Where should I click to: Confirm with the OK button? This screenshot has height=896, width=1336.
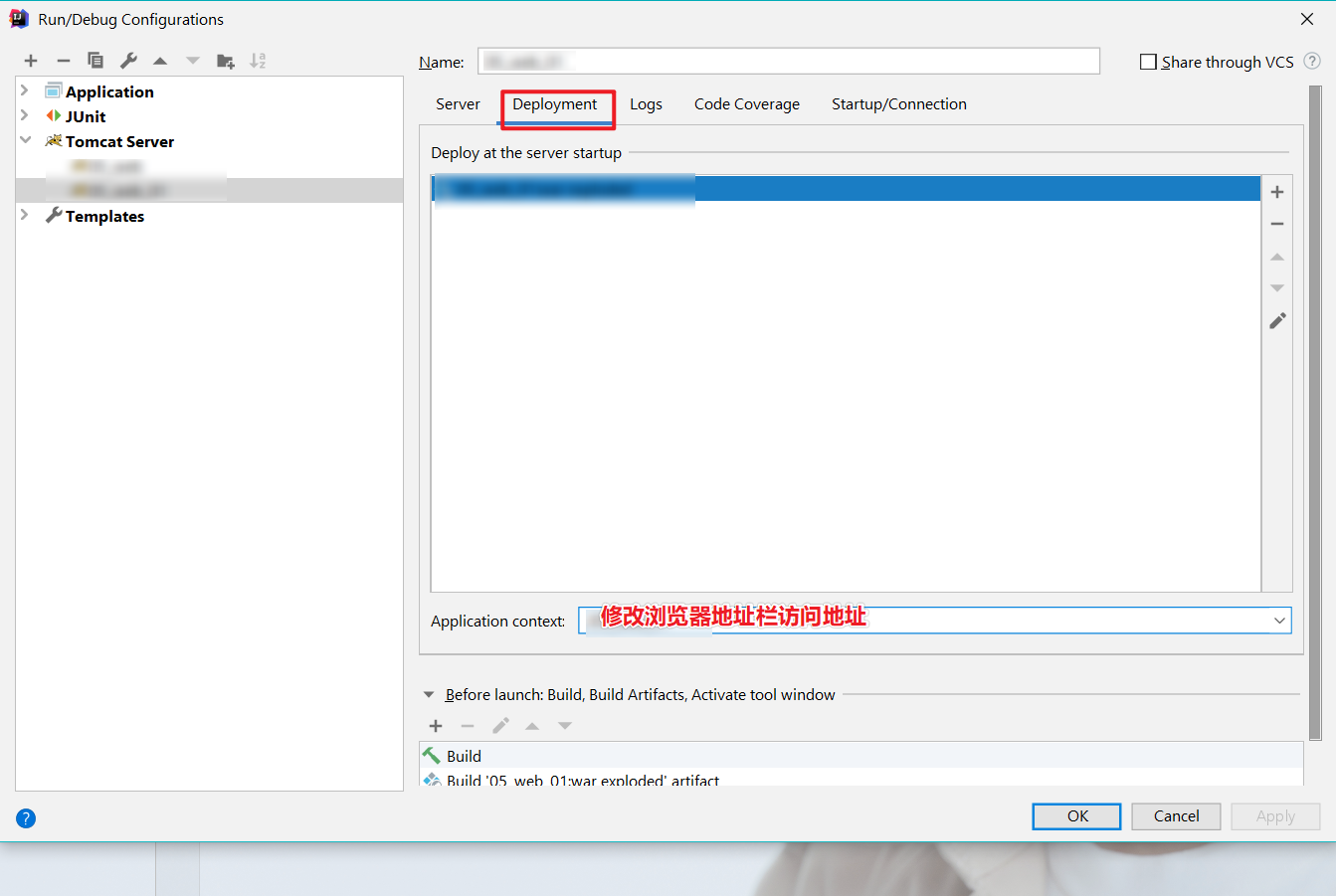tap(1077, 816)
